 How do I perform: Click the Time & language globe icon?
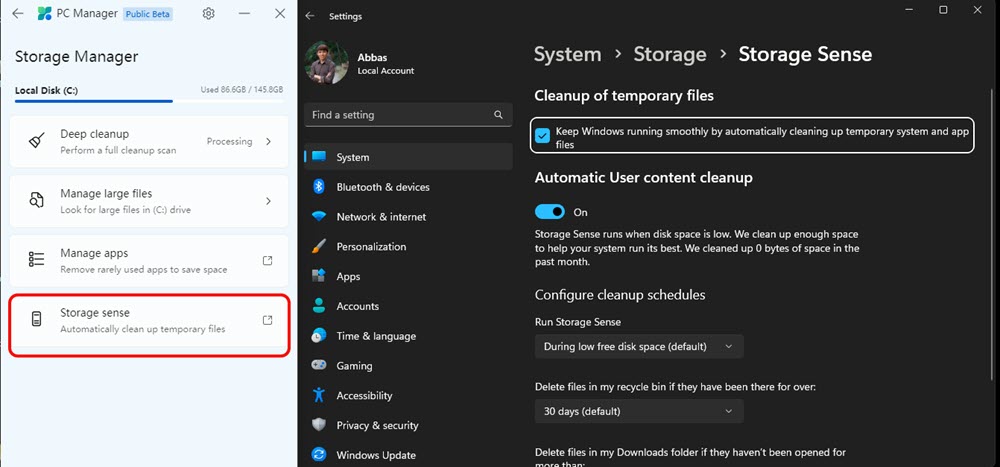319,336
